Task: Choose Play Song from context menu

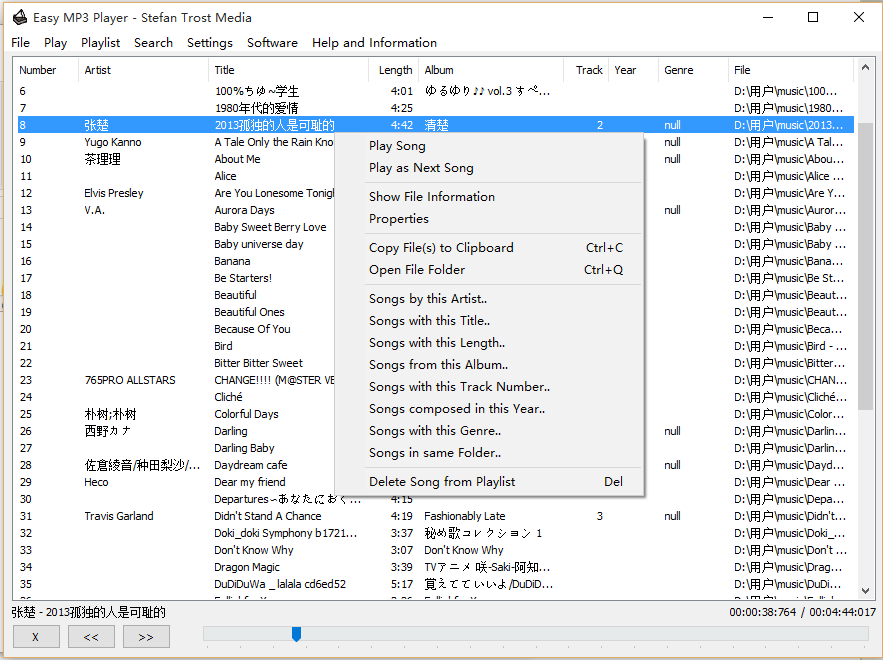Action: tap(397, 146)
